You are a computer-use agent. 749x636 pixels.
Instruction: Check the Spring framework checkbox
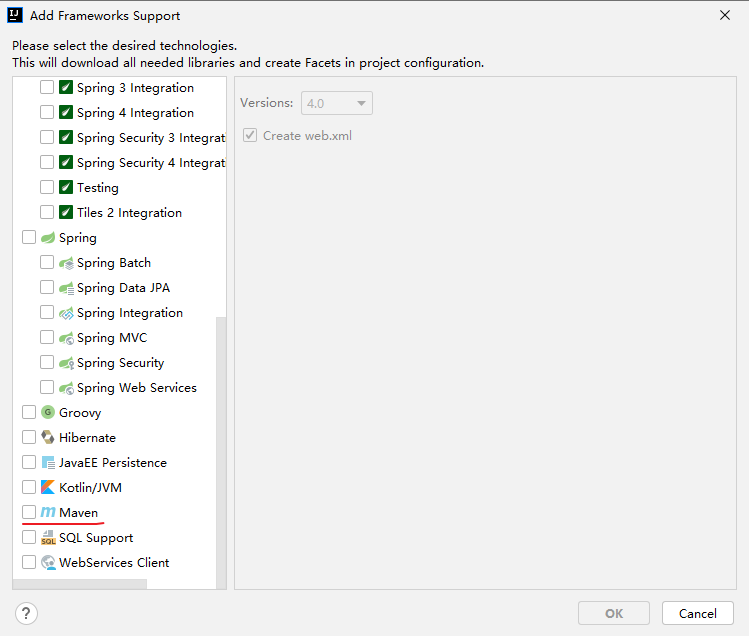pyautogui.click(x=29, y=237)
